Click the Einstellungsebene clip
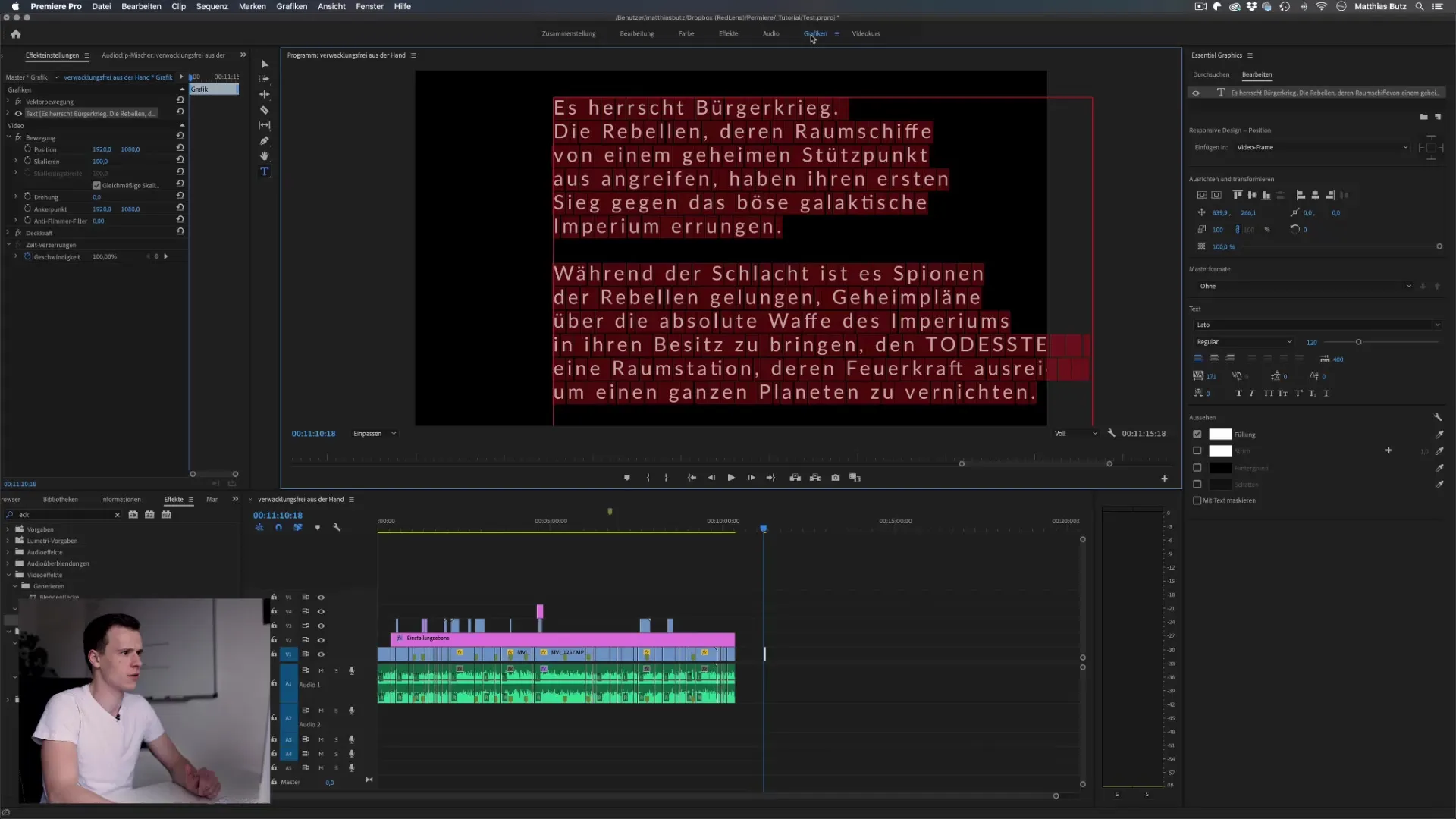Image resolution: width=1456 pixels, height=819 pixels. [x=562, y=639]
